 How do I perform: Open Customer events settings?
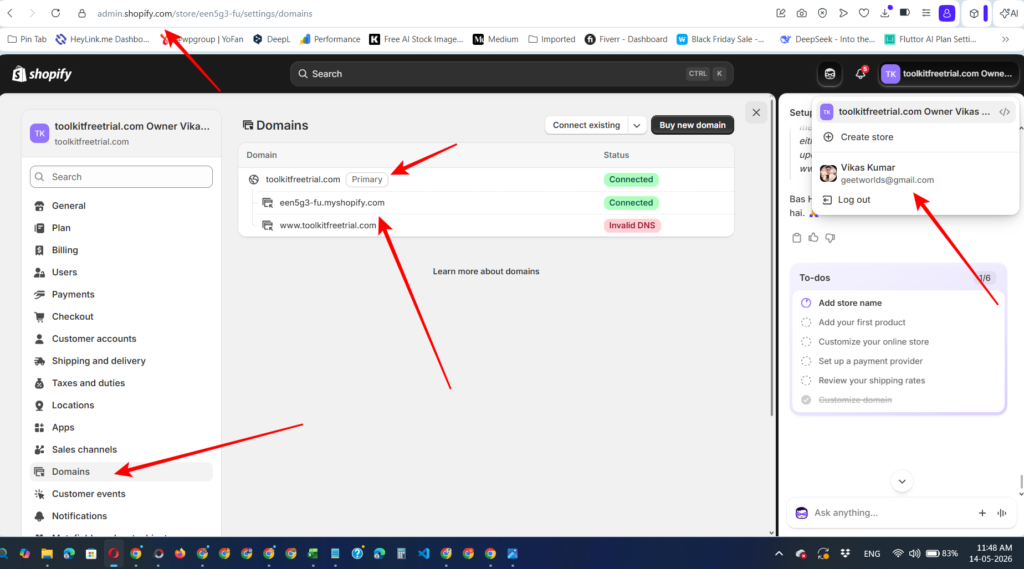121,495
